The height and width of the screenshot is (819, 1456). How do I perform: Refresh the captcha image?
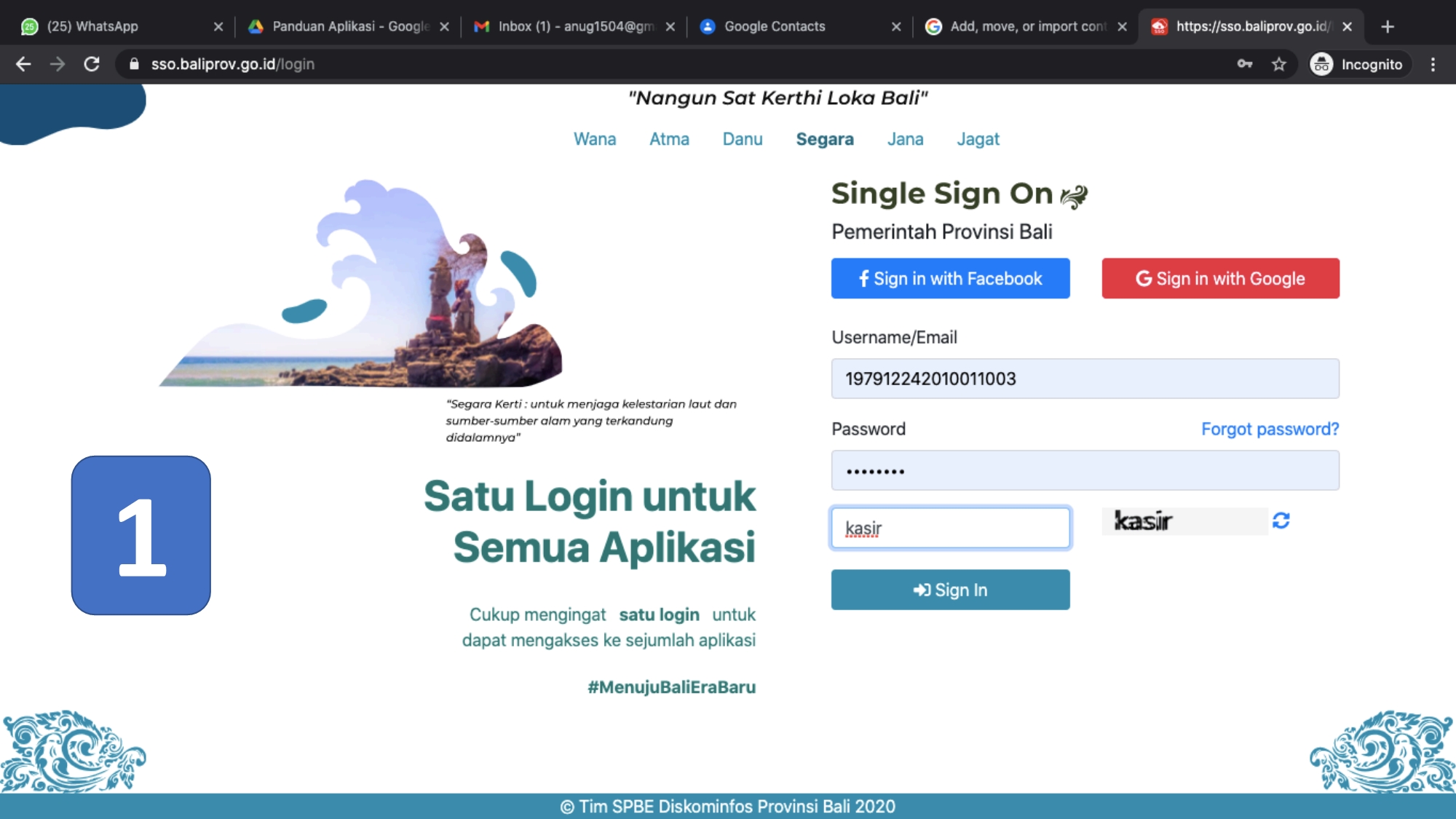coord(1281,521)
